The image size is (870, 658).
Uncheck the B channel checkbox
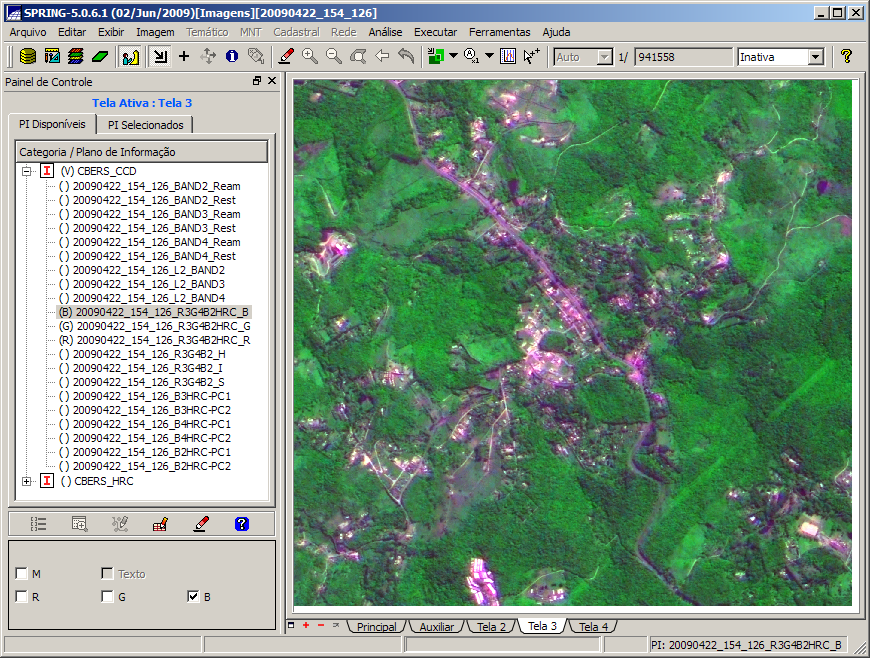[x=193, y=597]
